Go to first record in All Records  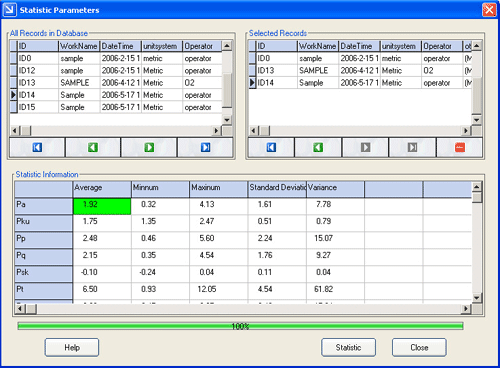[37, 147]
